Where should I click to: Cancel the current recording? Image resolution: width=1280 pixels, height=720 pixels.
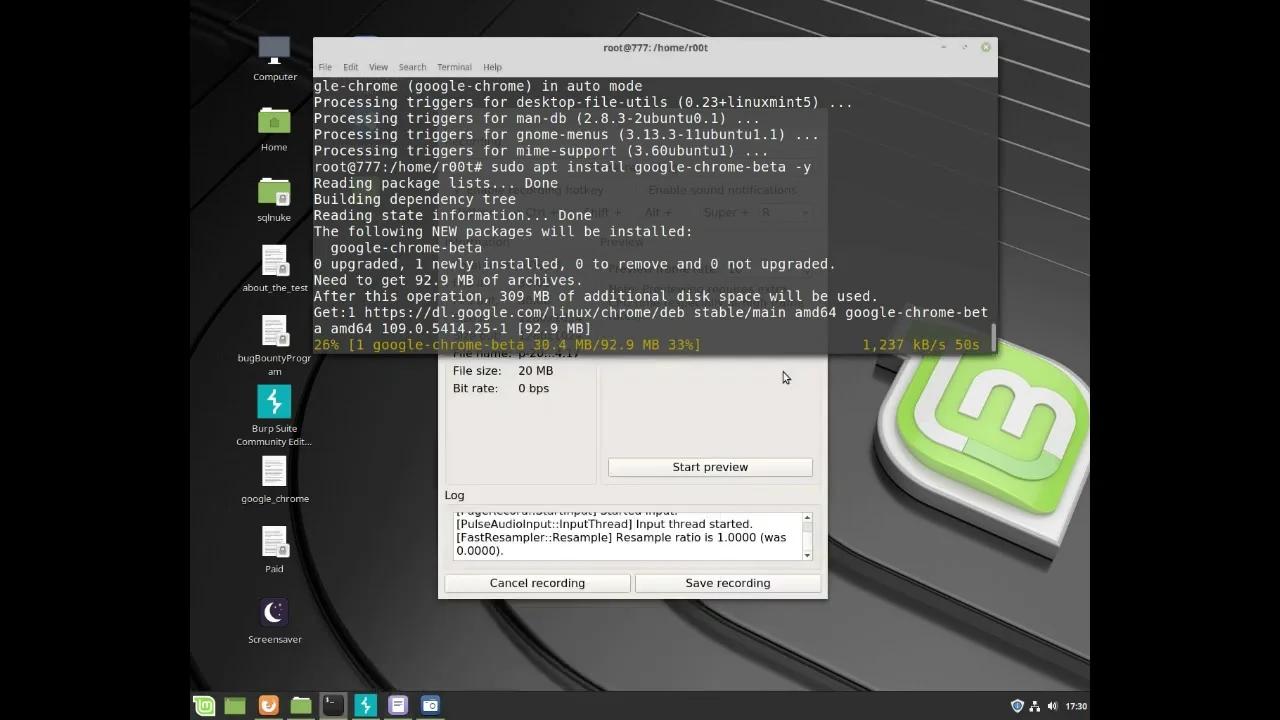(537, 583)
